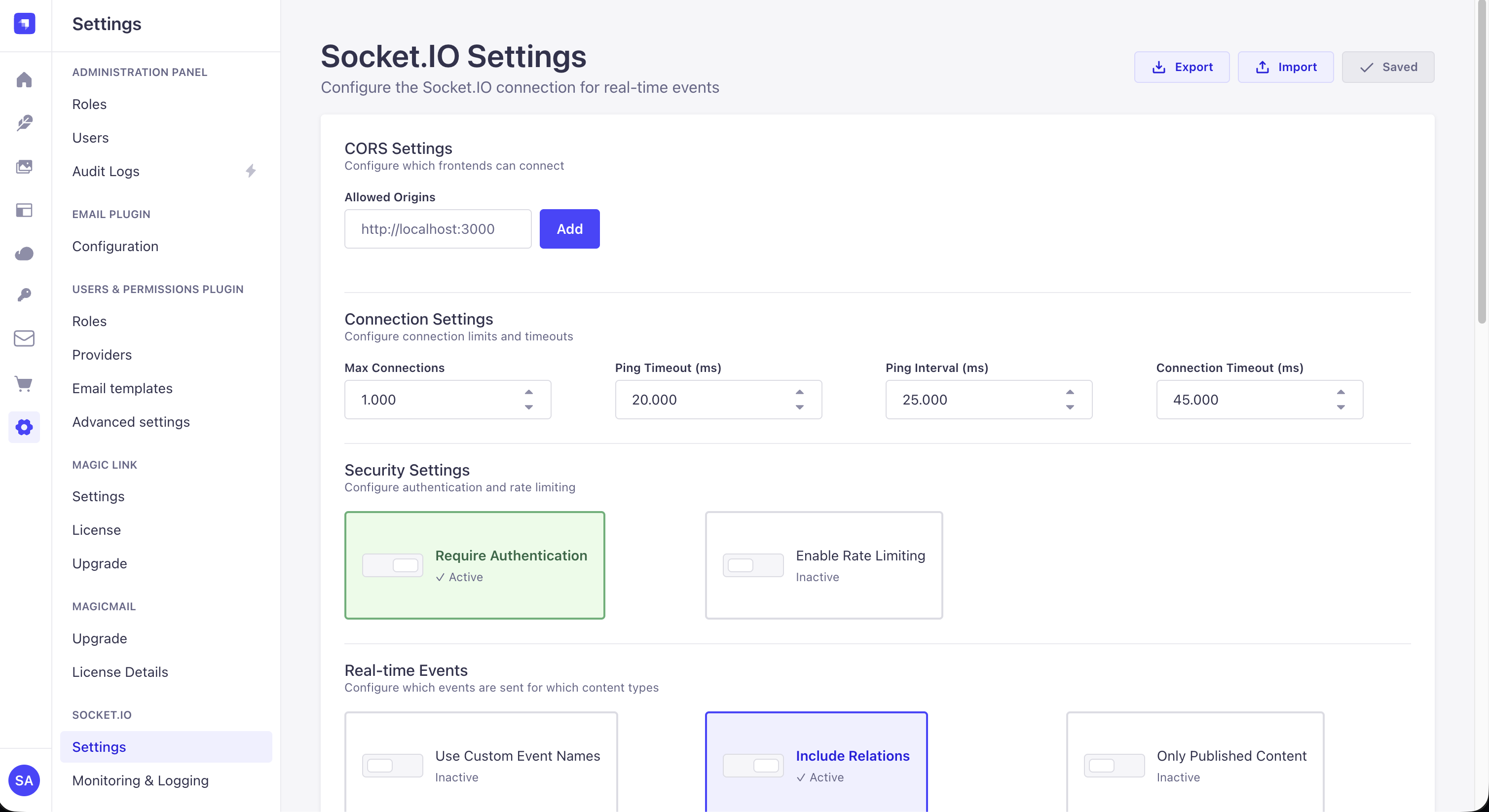The height and width of the screenshot is (812, 1489).
Task: Open Advanced settings page
Action: tap(166, 421)
